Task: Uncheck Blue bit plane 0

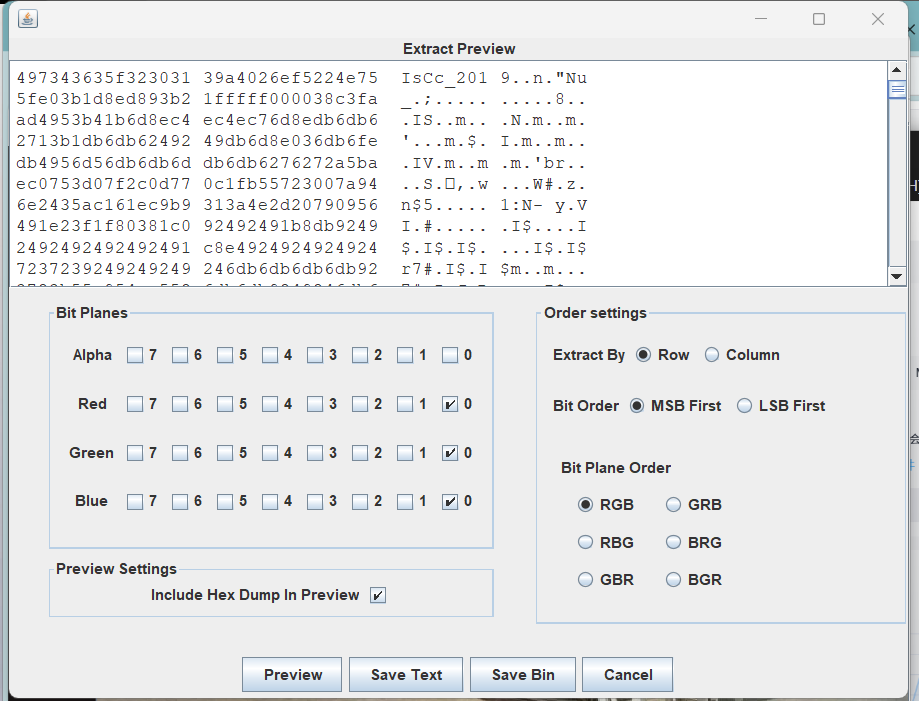Action: pos(450,501)
